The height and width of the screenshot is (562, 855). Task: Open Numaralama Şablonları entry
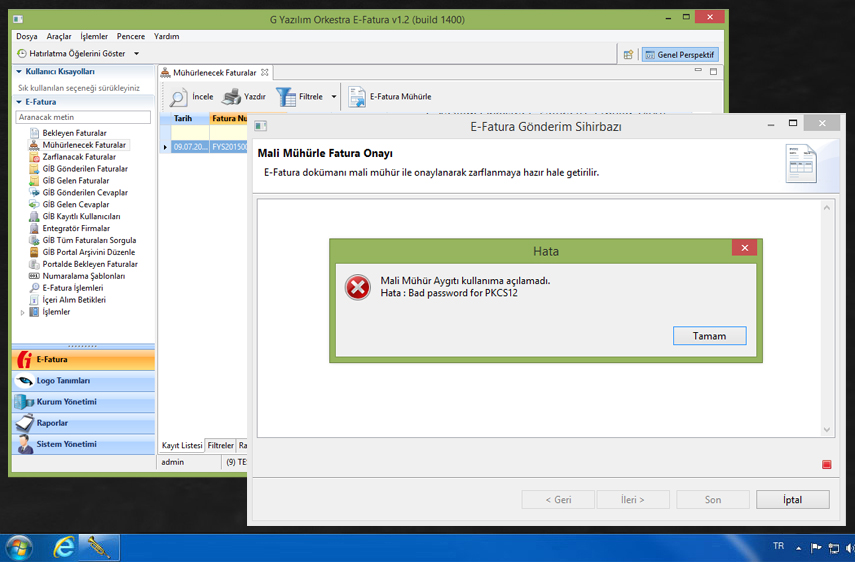(83, 276)
